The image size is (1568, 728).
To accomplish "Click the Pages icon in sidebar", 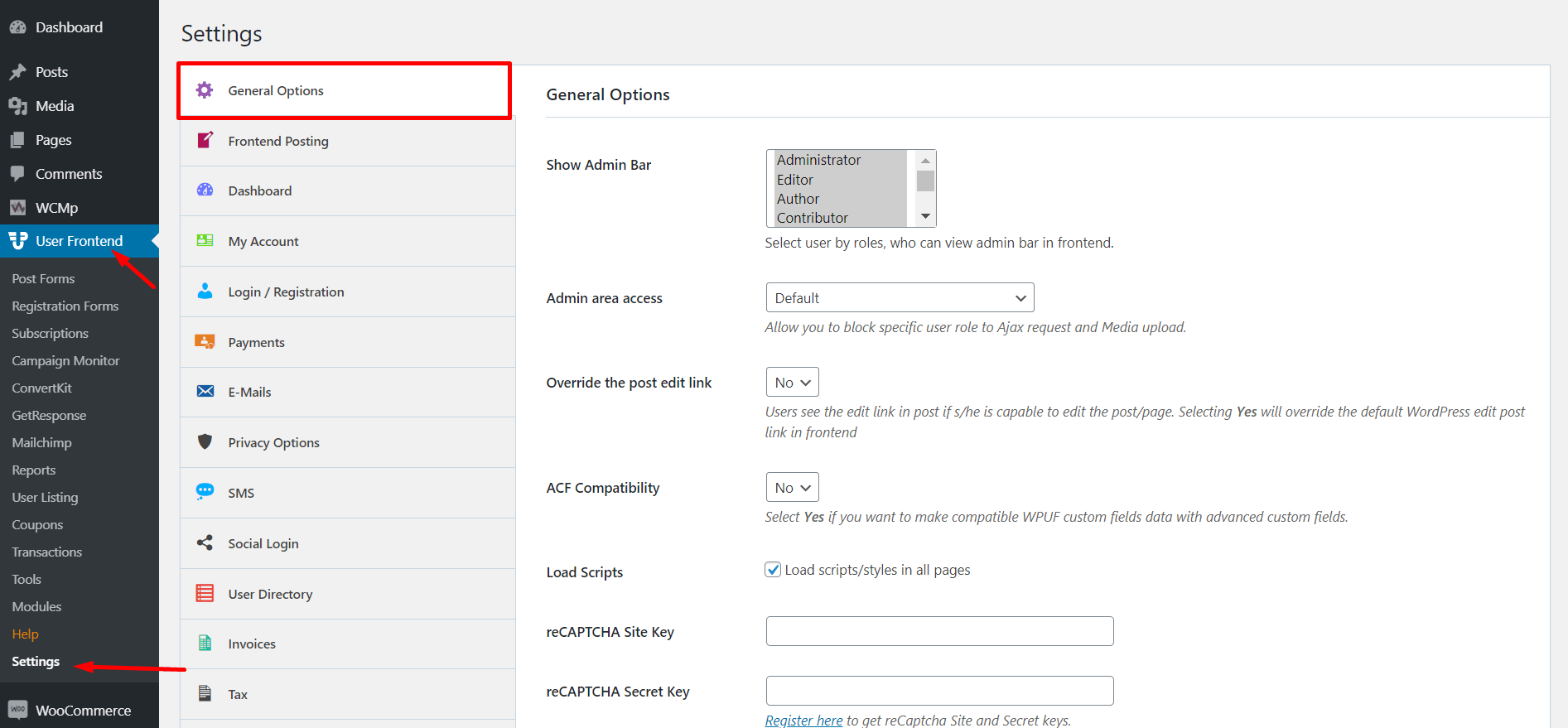I will tap(17, 140).
